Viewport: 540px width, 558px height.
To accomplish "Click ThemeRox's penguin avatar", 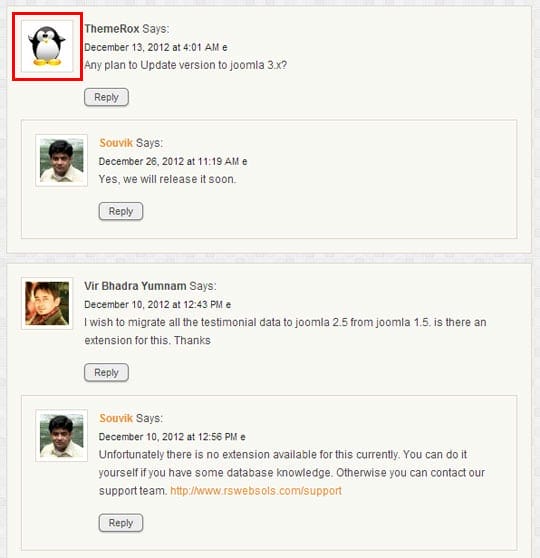I will (x=47, y=46).
